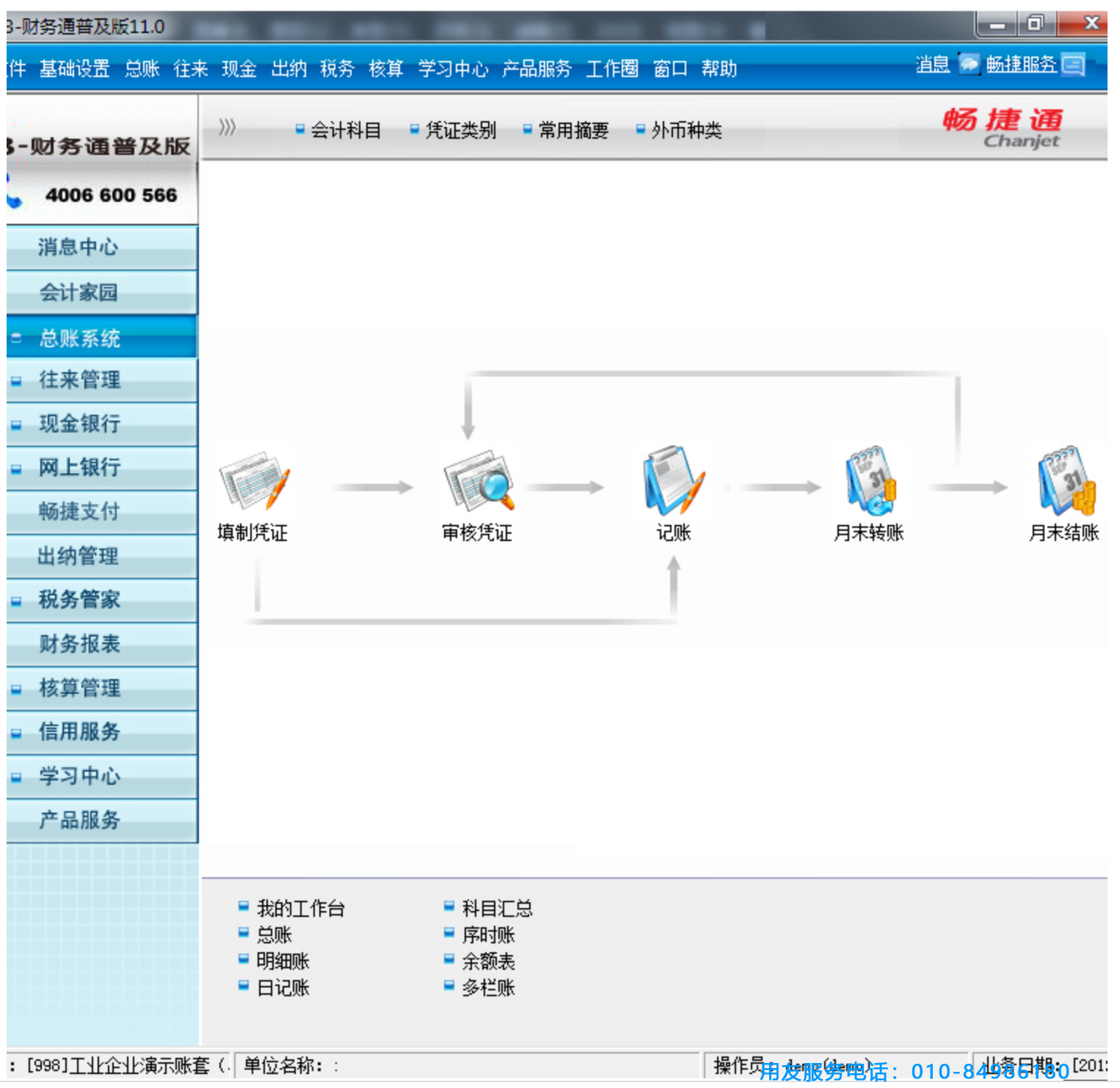Open 财务报表 in the sidebar
This screenshot has width=1120, height=1088.
[102, 644]
